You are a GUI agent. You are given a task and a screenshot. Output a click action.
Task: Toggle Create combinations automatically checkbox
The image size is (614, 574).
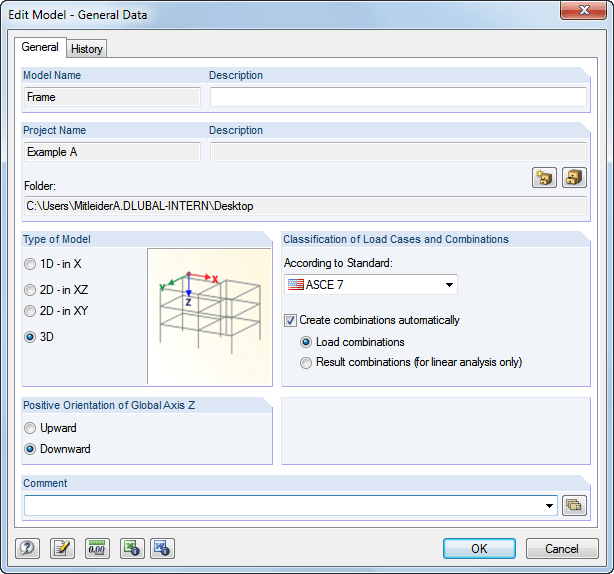pyautogui.click(x=290, y=320)
